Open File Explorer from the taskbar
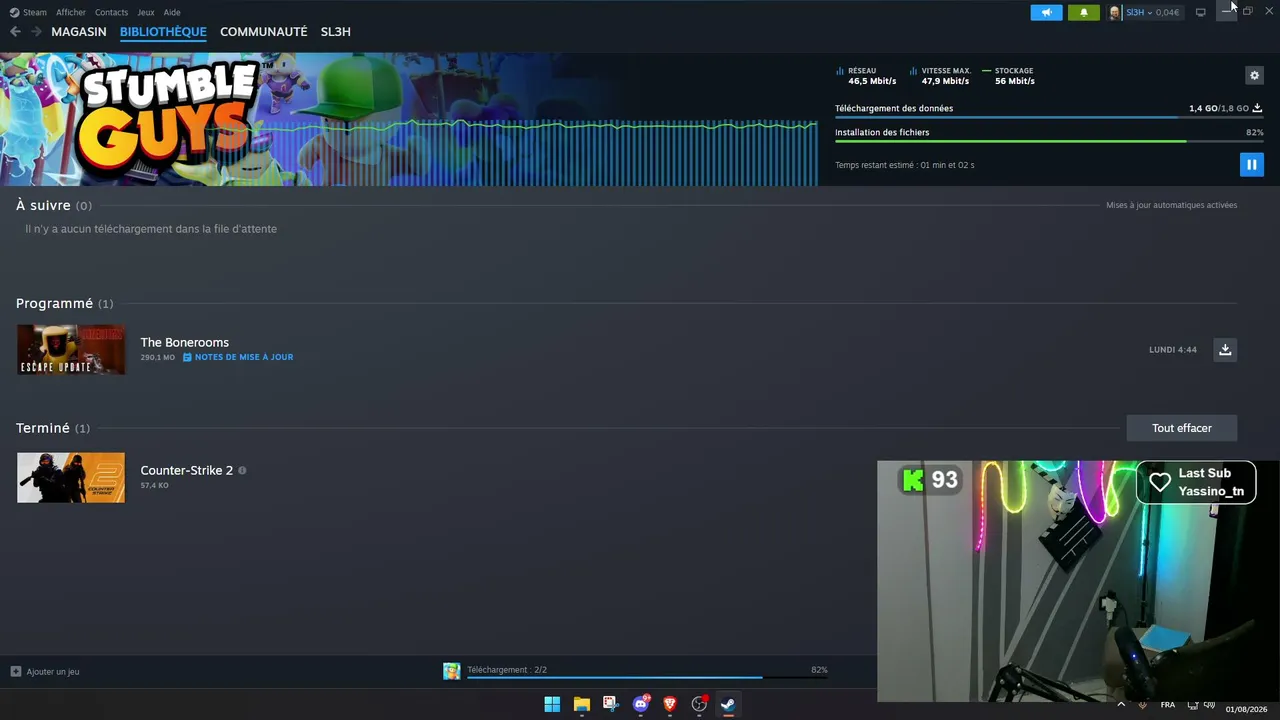1280x720 pixels. point(582,704)
